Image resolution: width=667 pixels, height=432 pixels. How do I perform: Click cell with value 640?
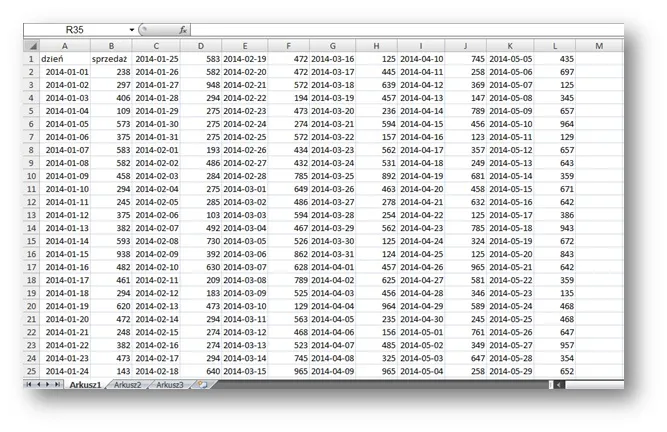click(201, 371)
